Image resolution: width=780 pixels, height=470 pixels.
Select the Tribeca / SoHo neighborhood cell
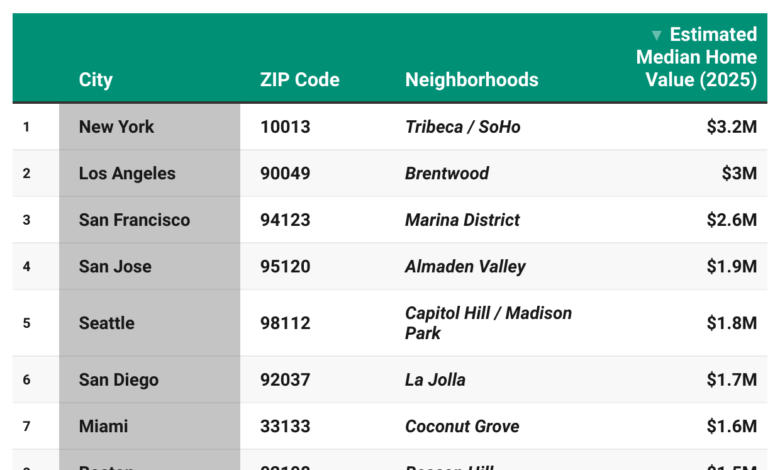tap(463, 127)
